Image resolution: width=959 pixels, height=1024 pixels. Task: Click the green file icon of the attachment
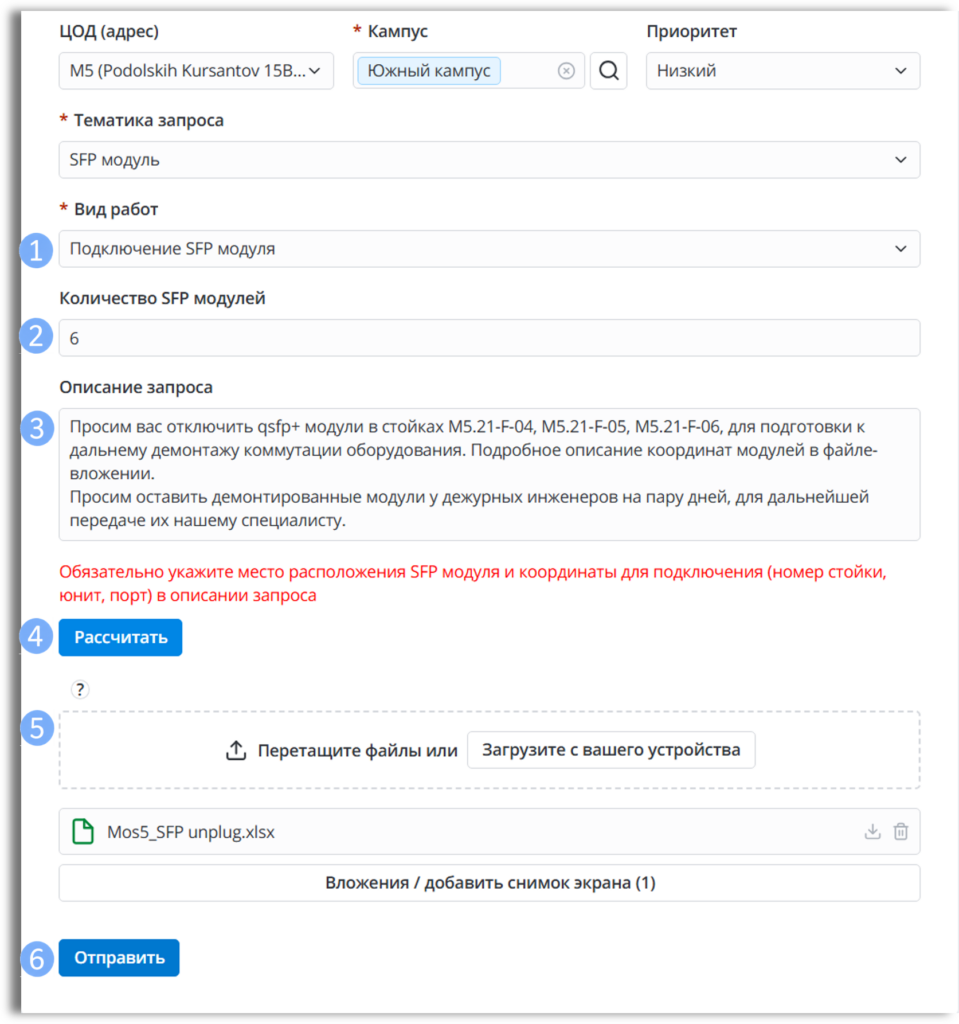[83, 831]
